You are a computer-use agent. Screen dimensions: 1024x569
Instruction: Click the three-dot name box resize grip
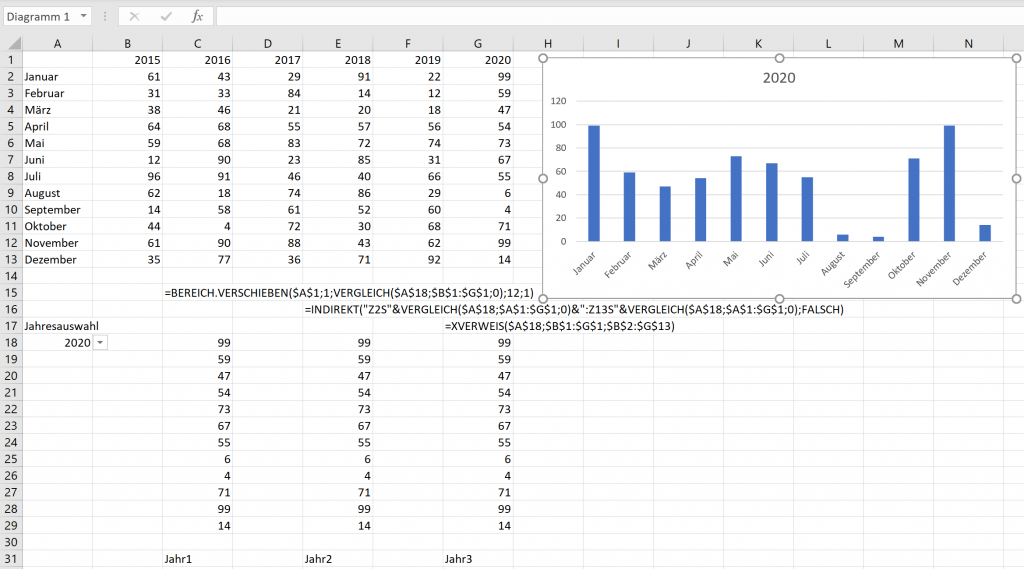coord(105,17)
